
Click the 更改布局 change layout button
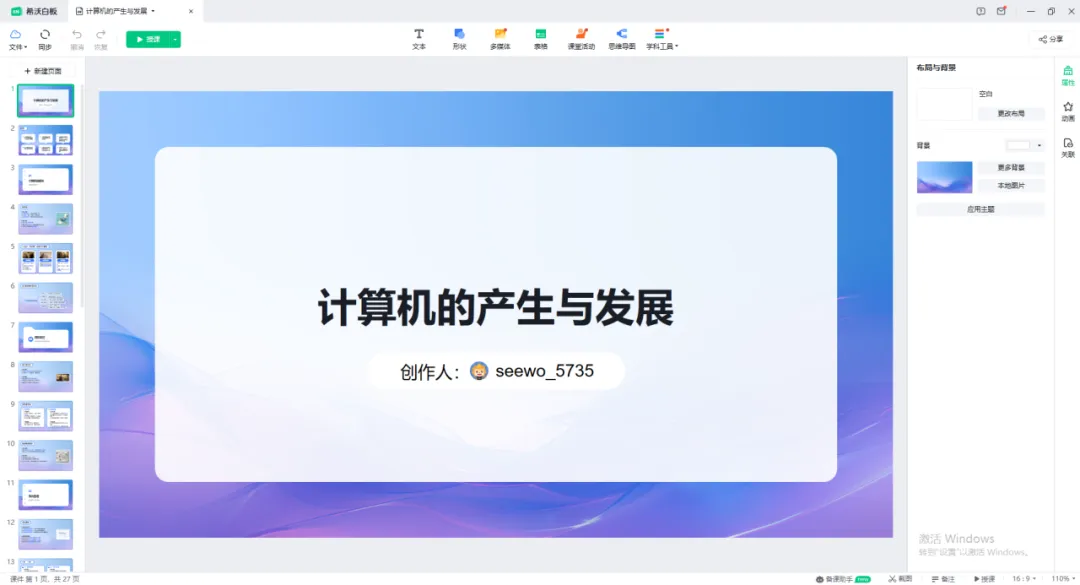click(x=1011, y=114)
